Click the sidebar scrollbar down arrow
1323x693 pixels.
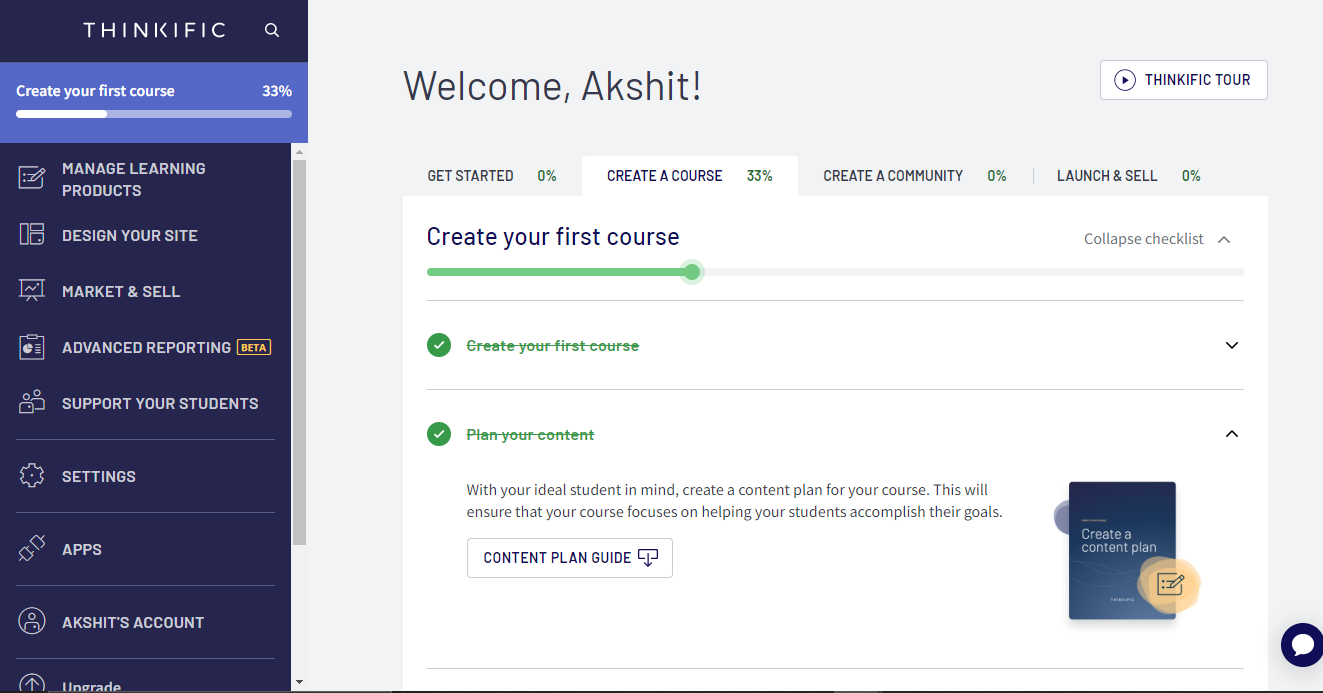pyautogui.click(x=299, y=682)
